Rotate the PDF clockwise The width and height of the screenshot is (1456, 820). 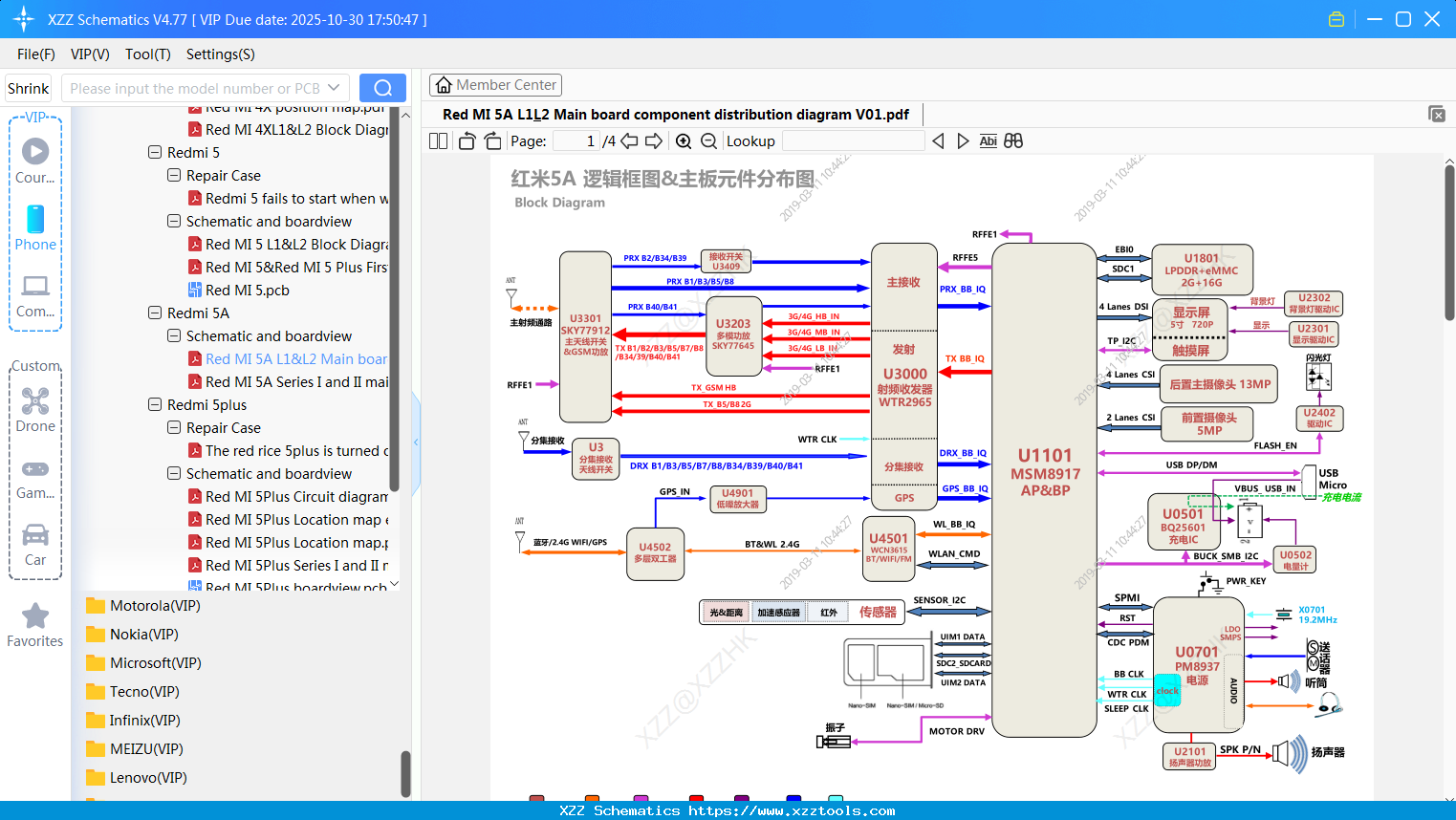(491, 140)
